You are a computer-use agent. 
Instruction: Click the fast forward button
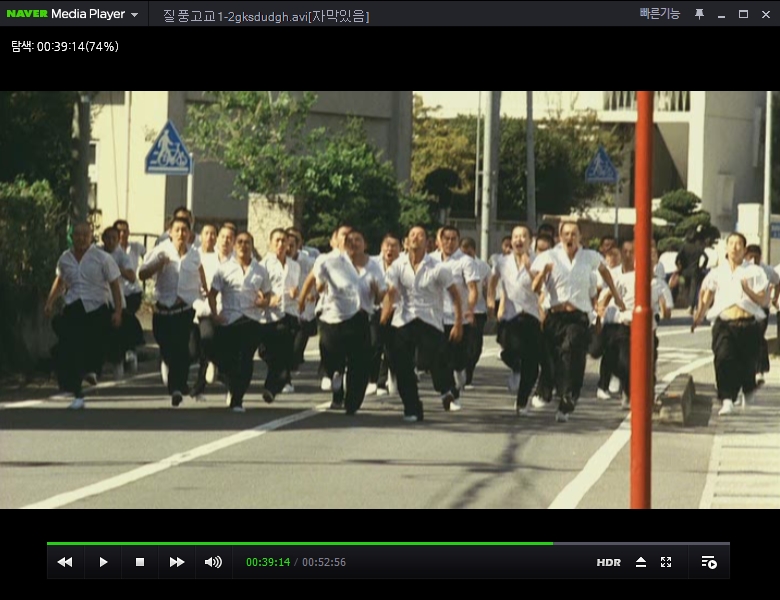[x=177, y=562]
